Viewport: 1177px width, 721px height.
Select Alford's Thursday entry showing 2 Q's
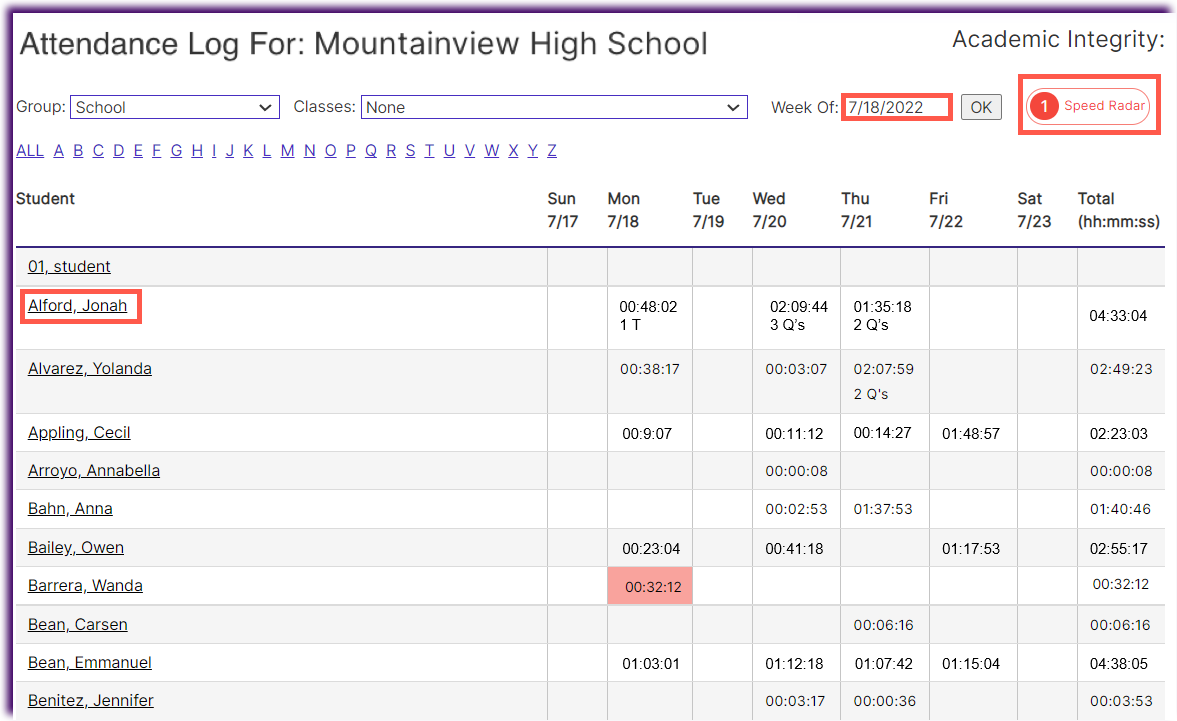point(884,317)
